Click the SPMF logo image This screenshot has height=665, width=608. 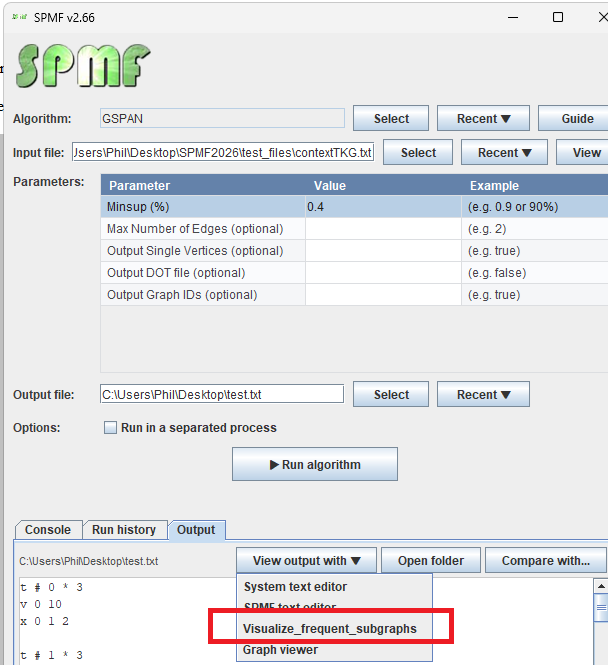(x=83, y=66)
